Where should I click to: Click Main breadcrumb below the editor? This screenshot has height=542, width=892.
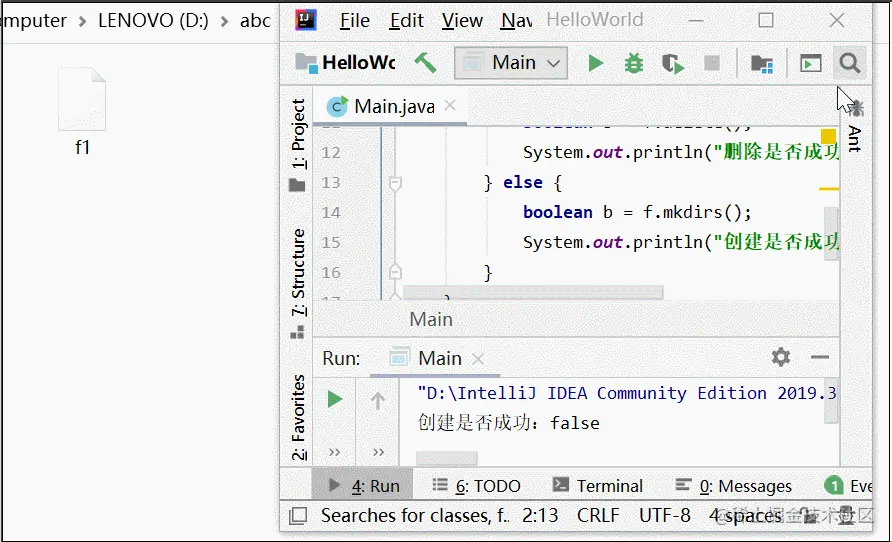click(x=431, y=319)
